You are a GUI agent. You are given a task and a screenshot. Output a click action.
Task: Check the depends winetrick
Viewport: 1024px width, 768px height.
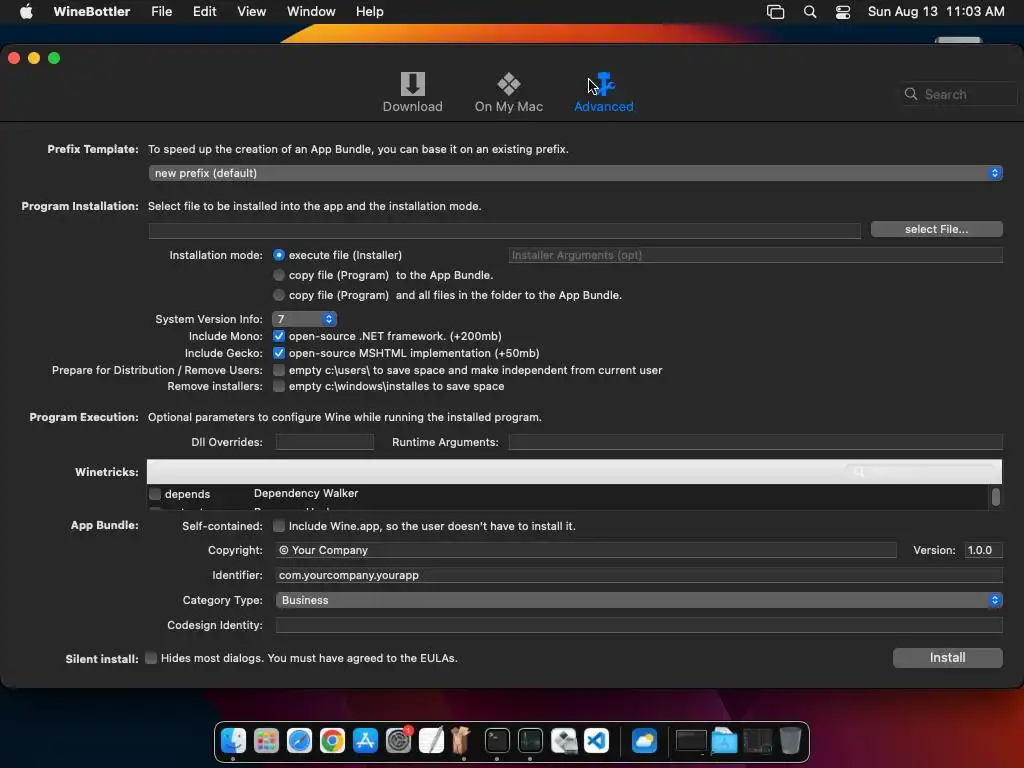point(155,494)
